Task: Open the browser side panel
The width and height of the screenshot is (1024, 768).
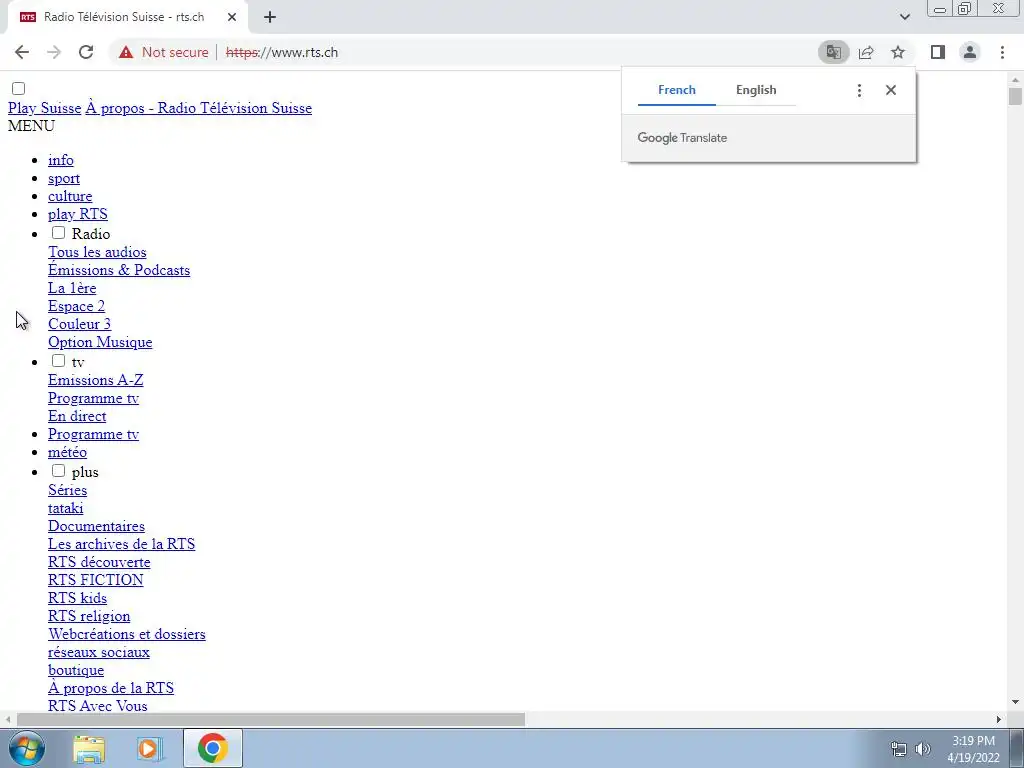Action: pos(938,52)
